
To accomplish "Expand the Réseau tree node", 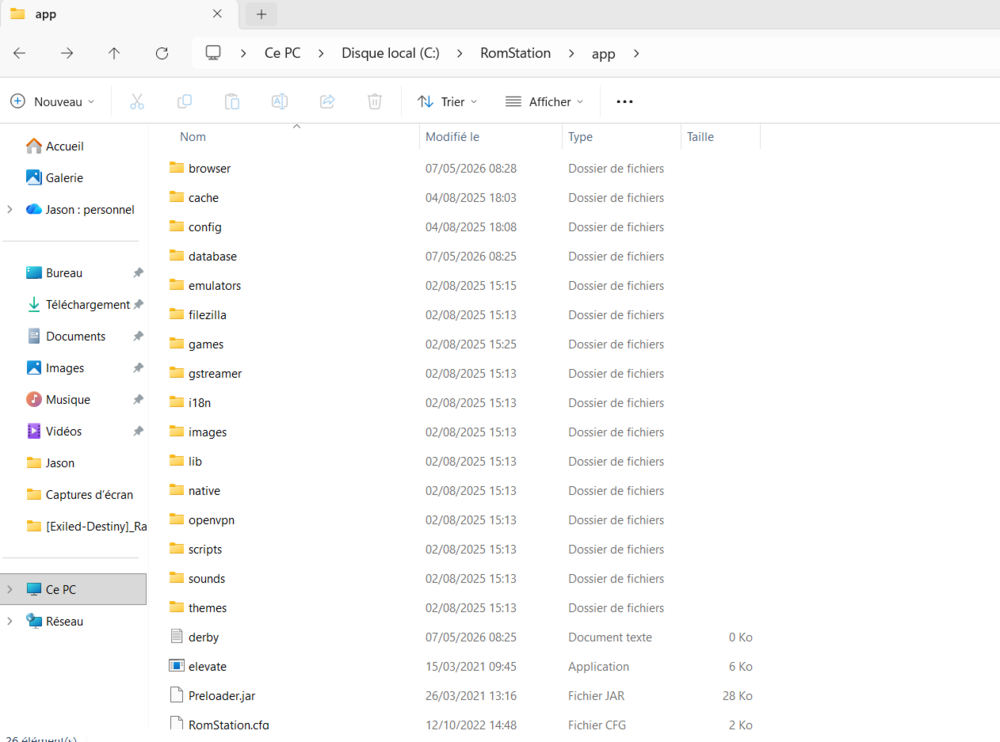I will pos(10,621).
